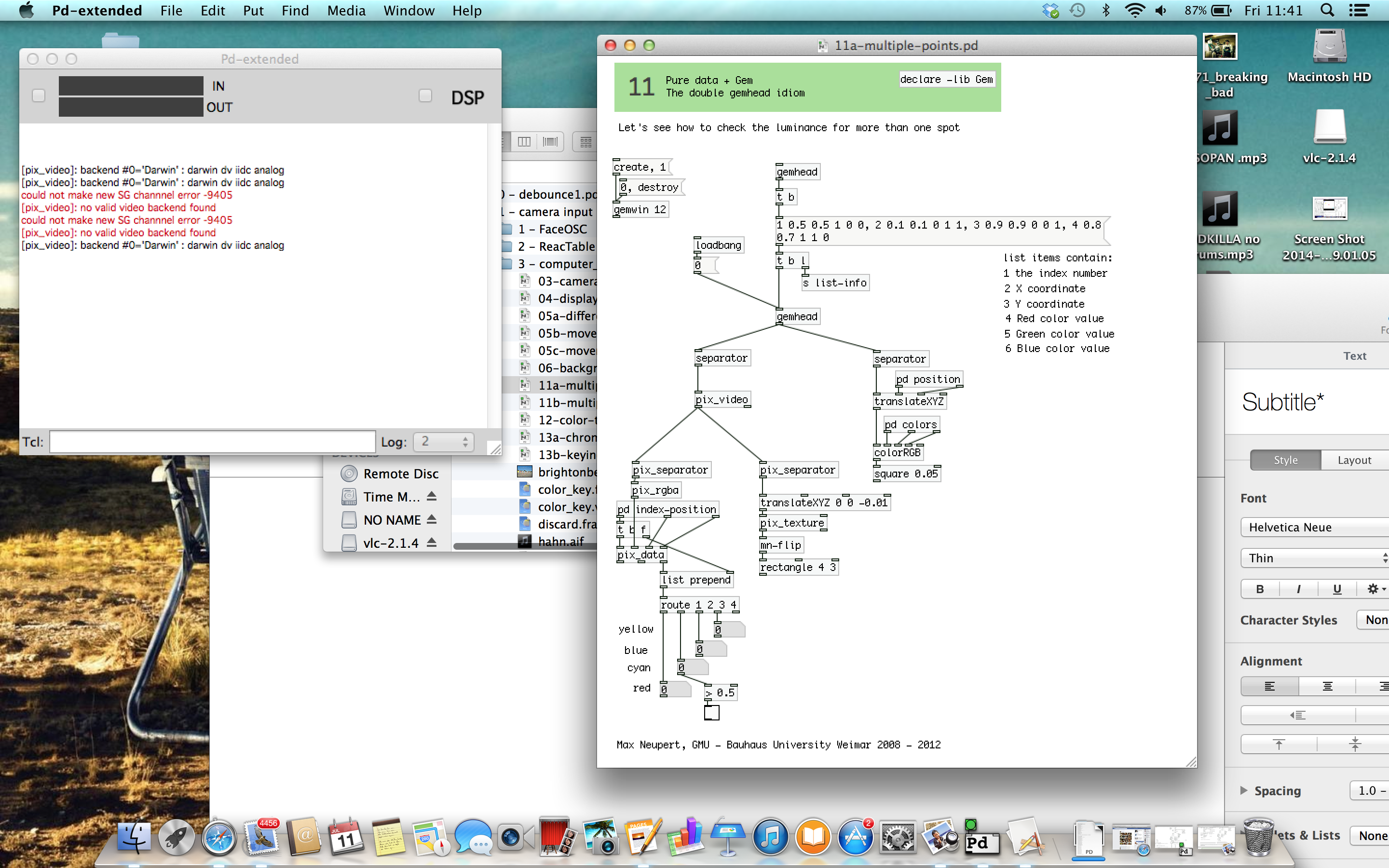
Task: Expand the Spacing section in panel
Action: pos(1247,790)
